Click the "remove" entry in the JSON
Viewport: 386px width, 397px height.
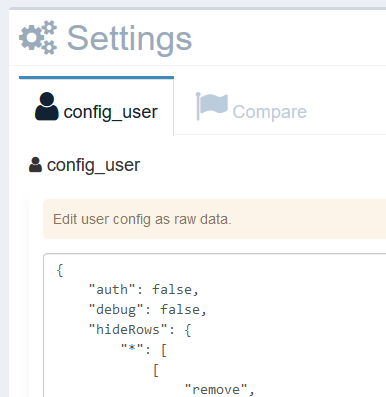tap(220, 390)
